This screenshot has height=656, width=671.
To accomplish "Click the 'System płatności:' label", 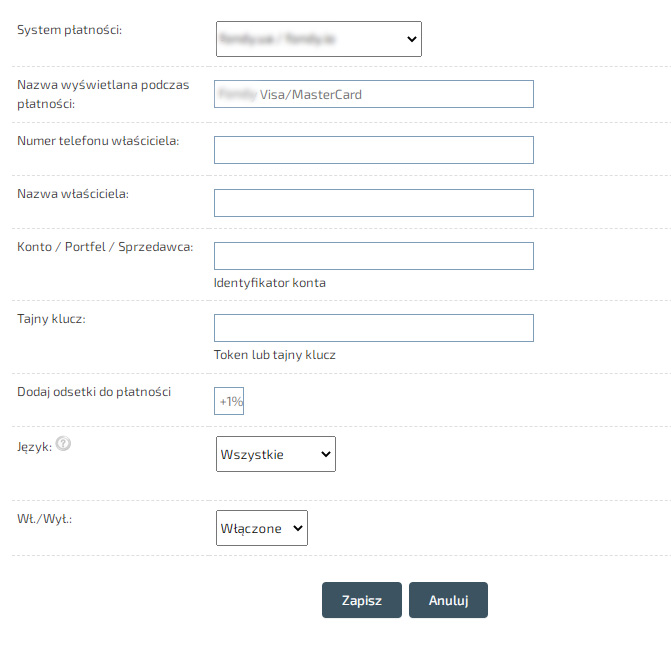I will pos(70,31).
